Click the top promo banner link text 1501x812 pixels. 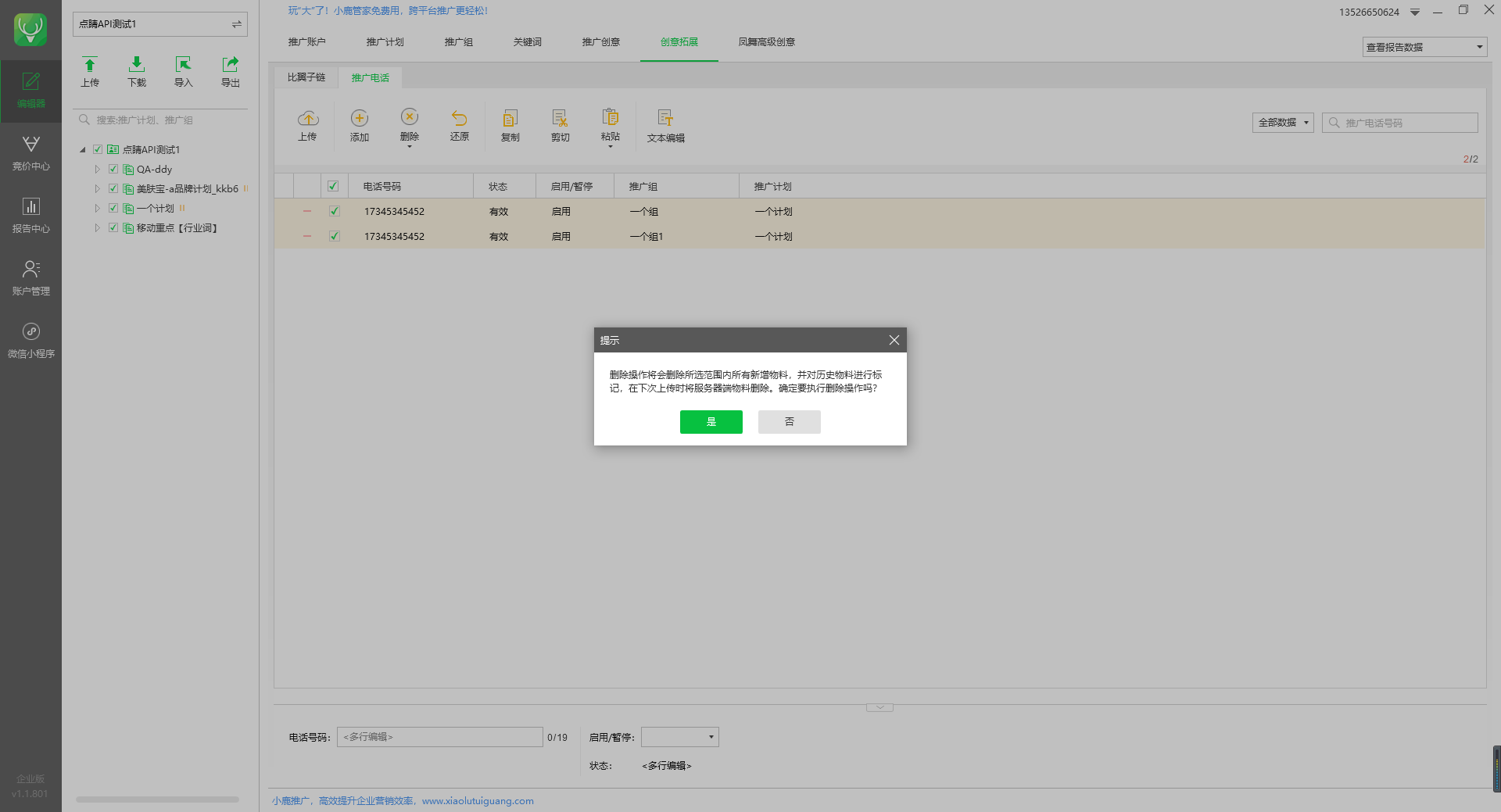(x=388, y=11)
